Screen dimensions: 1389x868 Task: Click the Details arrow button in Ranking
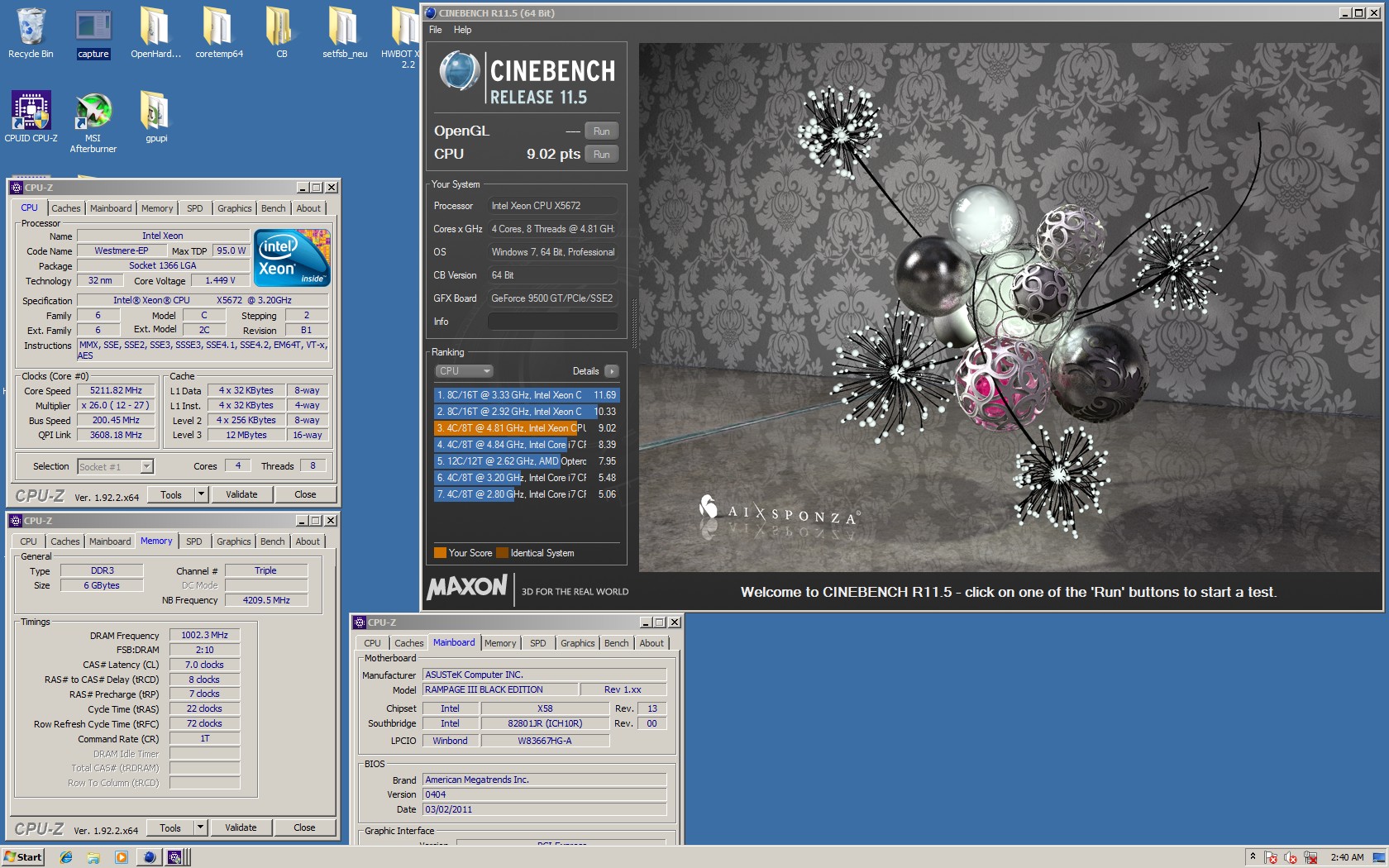[x=612, y=371]
